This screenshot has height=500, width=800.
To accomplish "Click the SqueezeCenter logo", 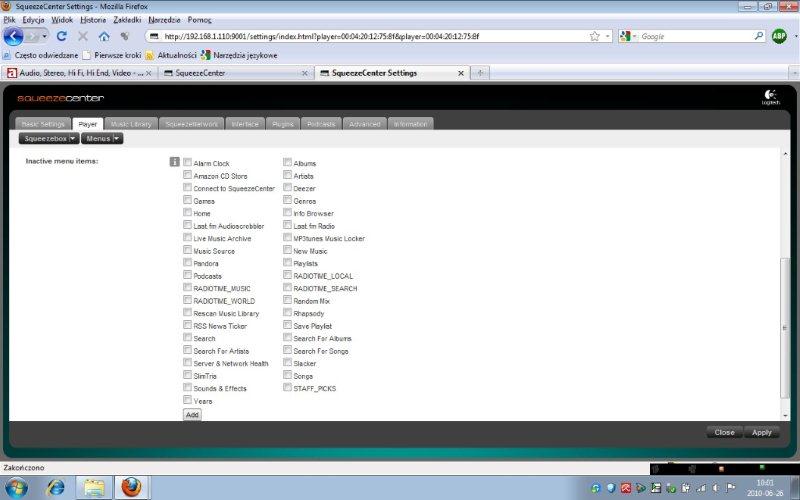I will 61,98.
